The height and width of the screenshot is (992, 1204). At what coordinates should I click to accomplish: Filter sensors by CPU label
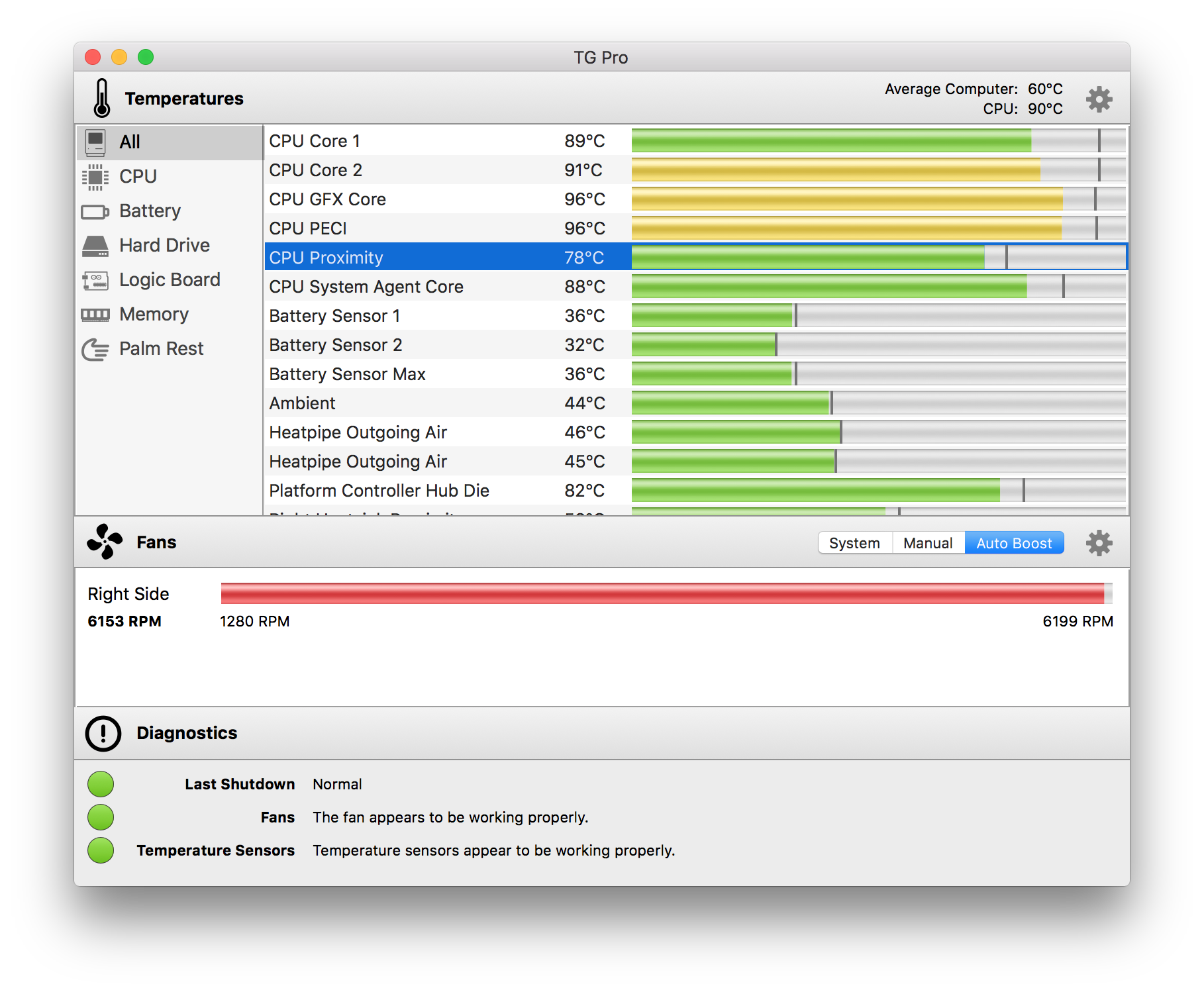pos(138,176)
